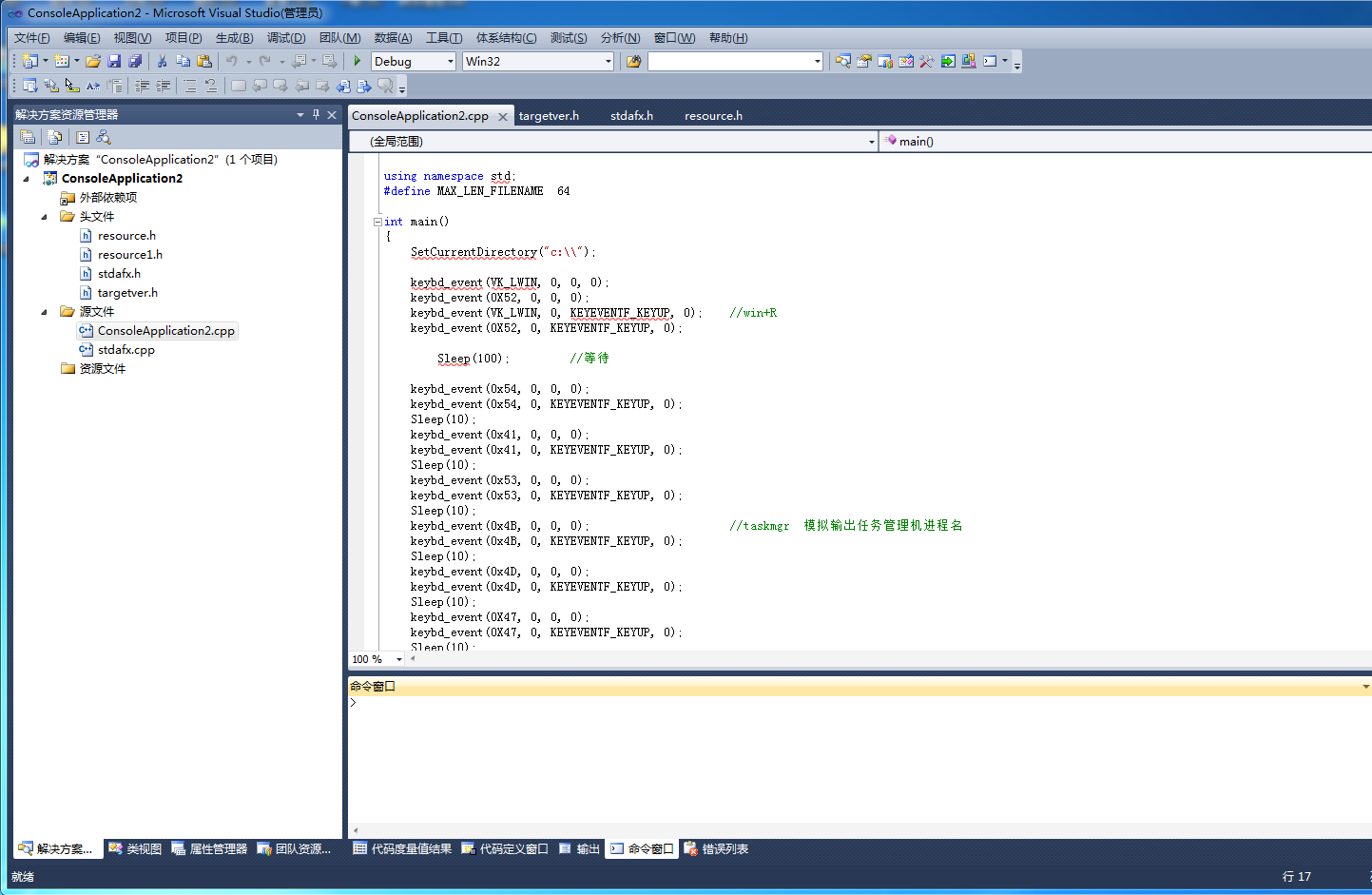Cut selection with the scissors icon
This screenshot has height=895, width=1372.
click(162, 61)
